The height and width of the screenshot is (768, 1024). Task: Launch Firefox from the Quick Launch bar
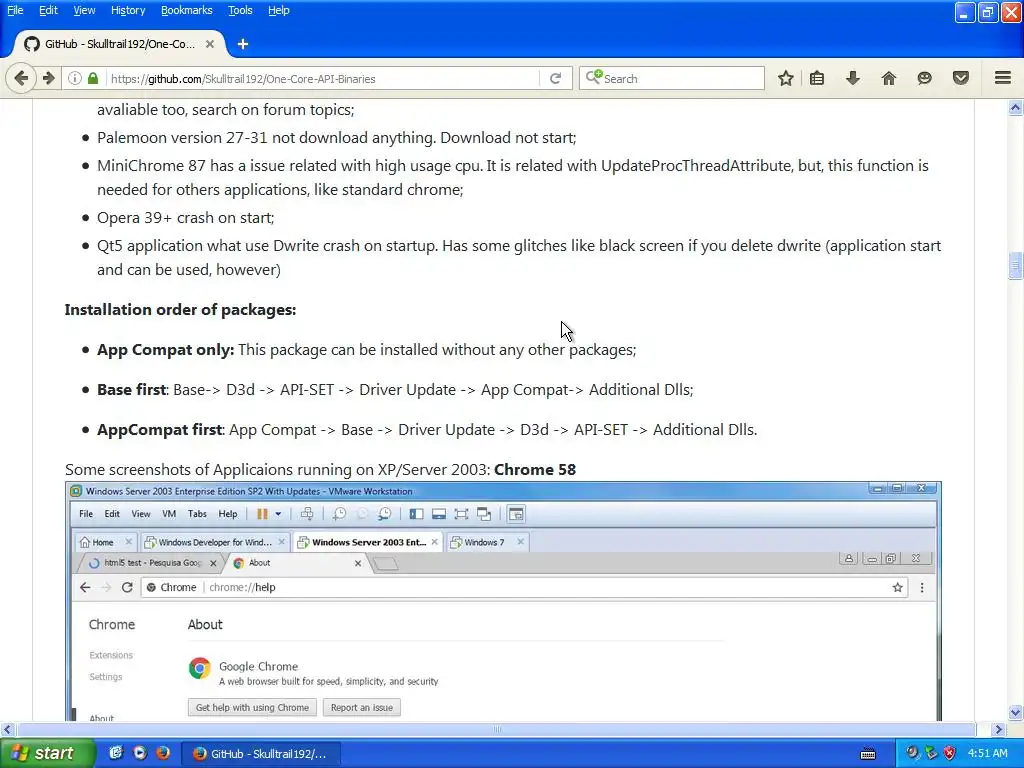click(163, 753)
